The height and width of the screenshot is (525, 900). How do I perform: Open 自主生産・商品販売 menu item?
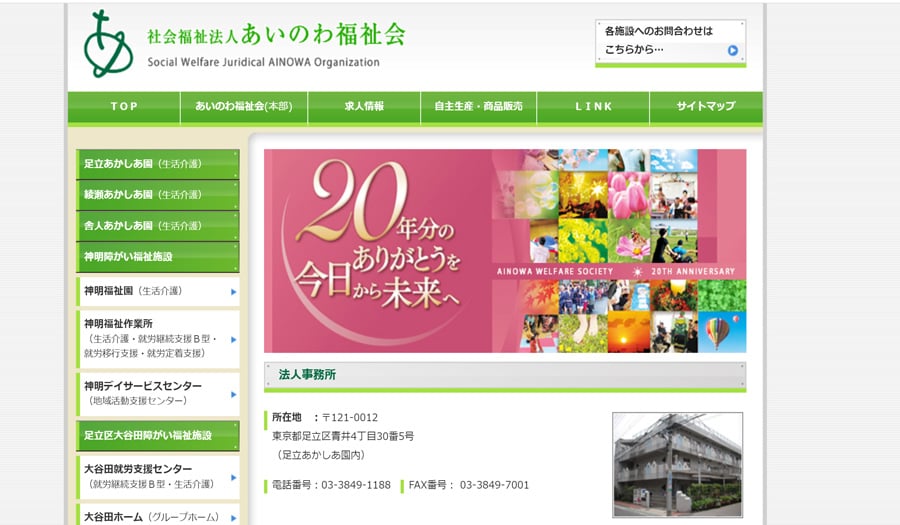tap(479, 107)
